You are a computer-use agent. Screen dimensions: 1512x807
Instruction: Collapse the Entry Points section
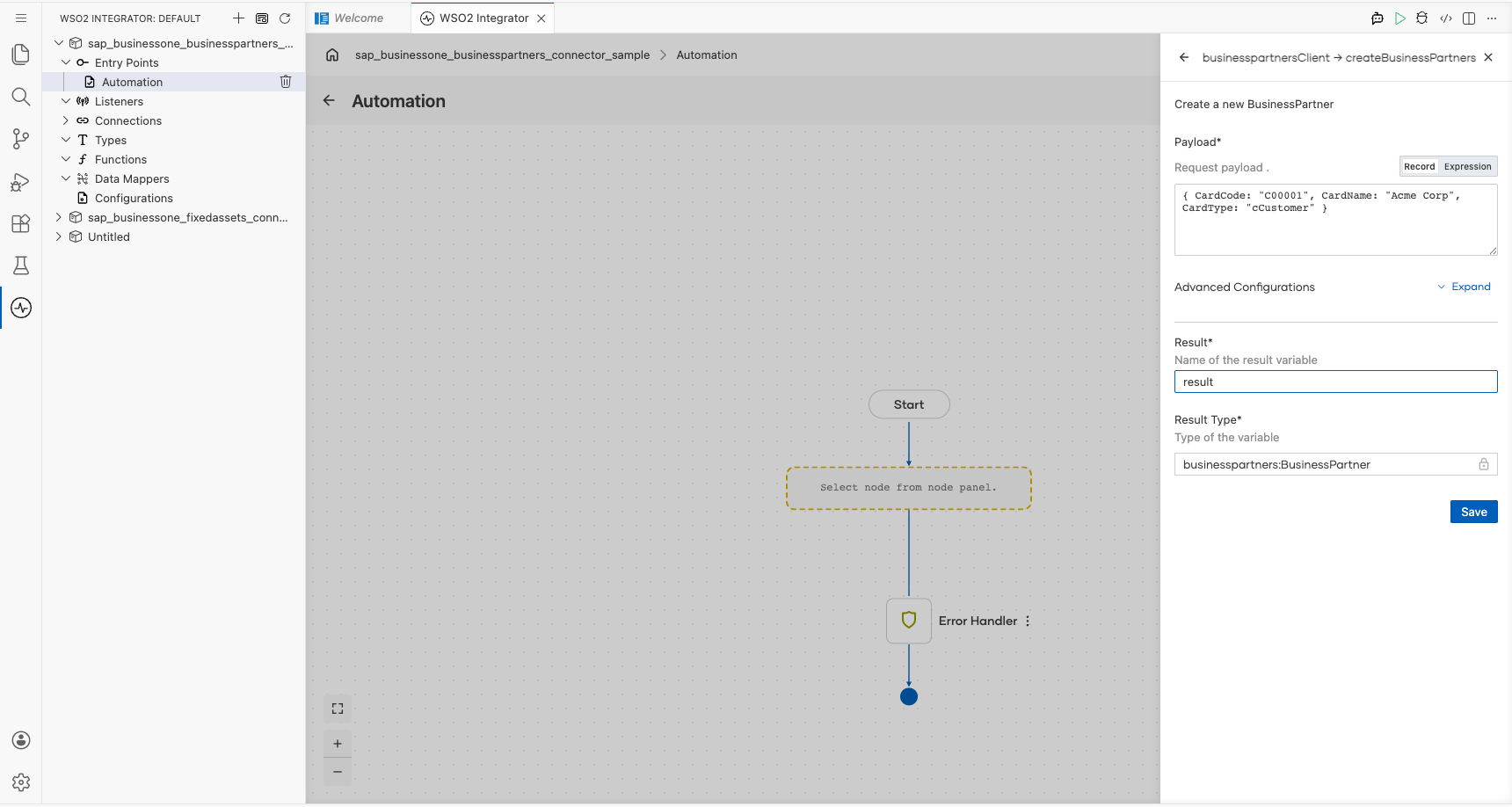[66, 62]
